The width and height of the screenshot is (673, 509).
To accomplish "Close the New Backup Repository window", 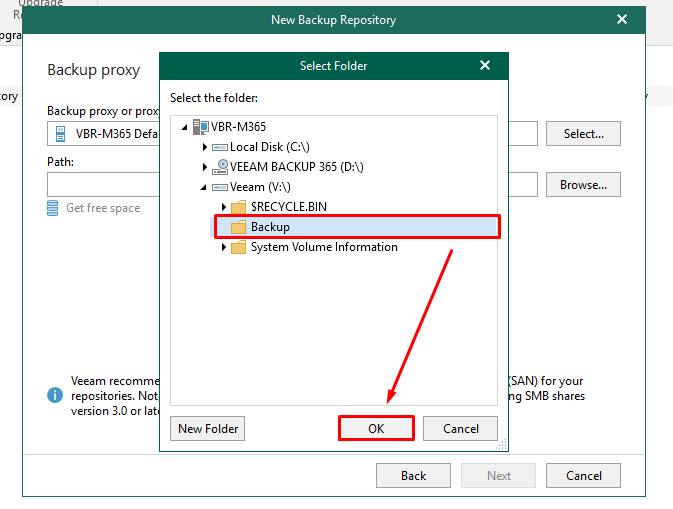I will tap(621, 19).
